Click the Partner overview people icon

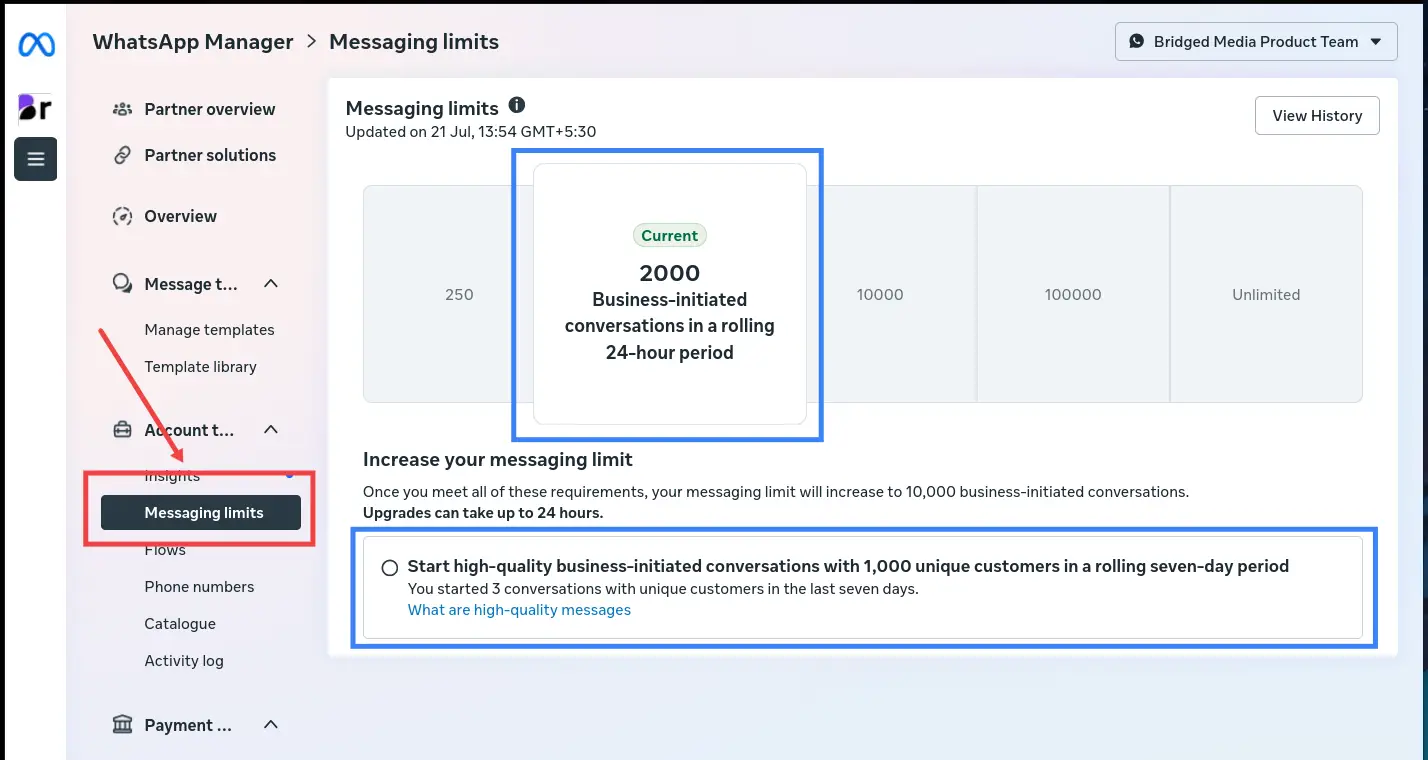[x=122, y=109]
